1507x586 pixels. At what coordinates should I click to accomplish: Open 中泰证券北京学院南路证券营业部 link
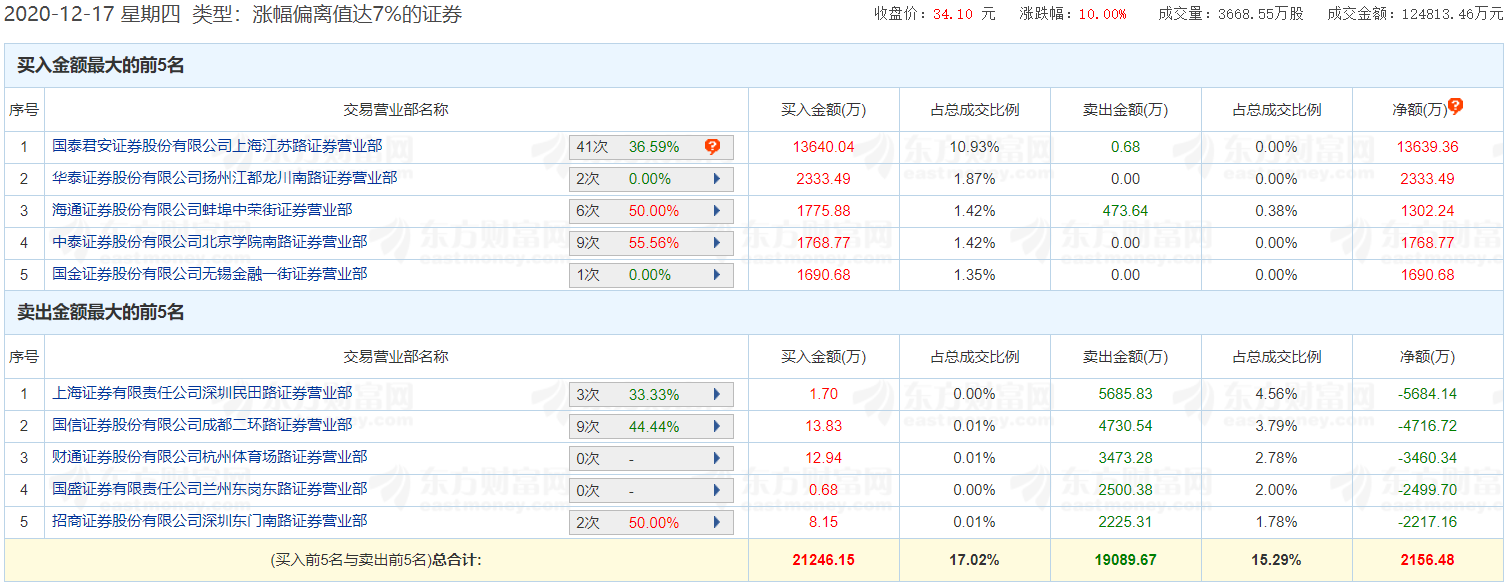(209, 242)
